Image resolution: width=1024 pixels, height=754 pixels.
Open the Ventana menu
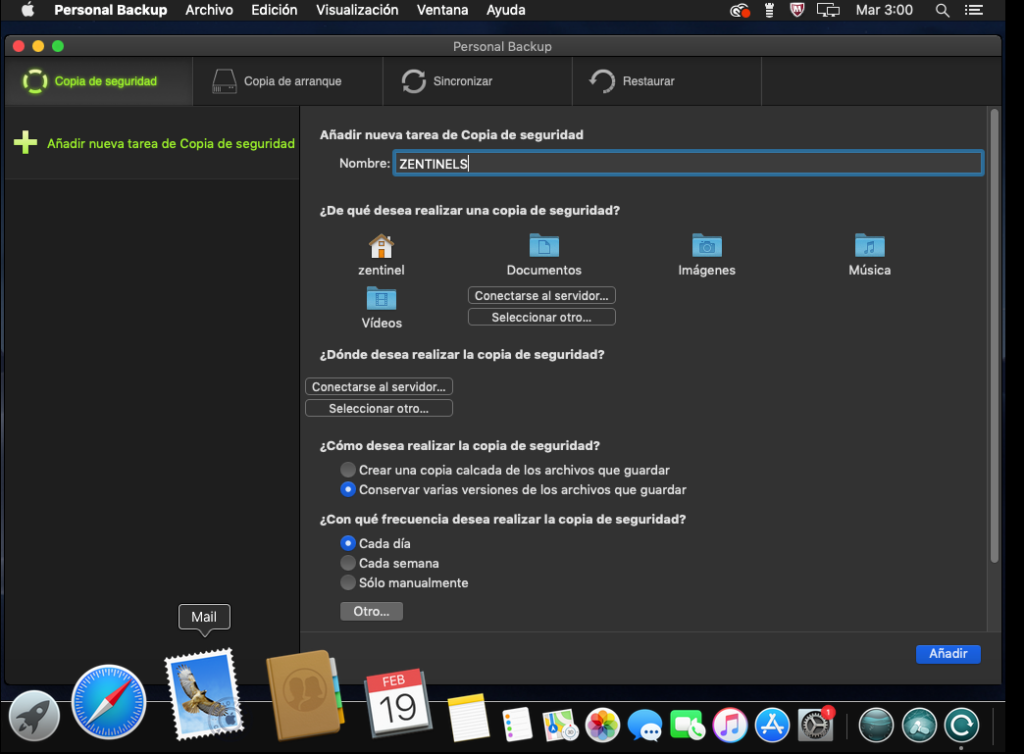442,10
